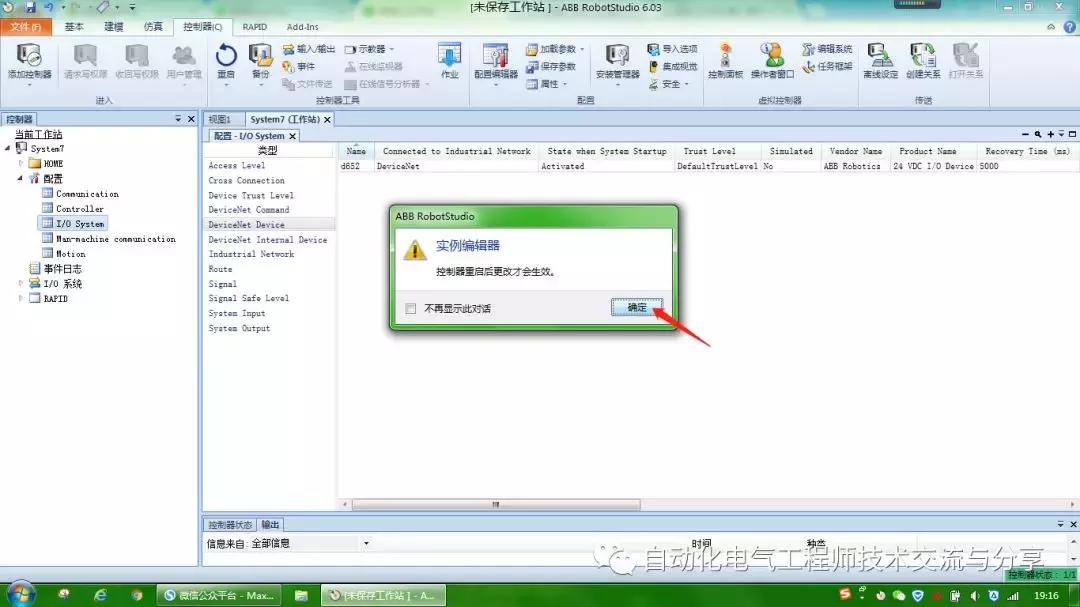The image size is (1080, 607).
Task: Tick the 不再显示此对话 checkbox
Action: point(411,309)
